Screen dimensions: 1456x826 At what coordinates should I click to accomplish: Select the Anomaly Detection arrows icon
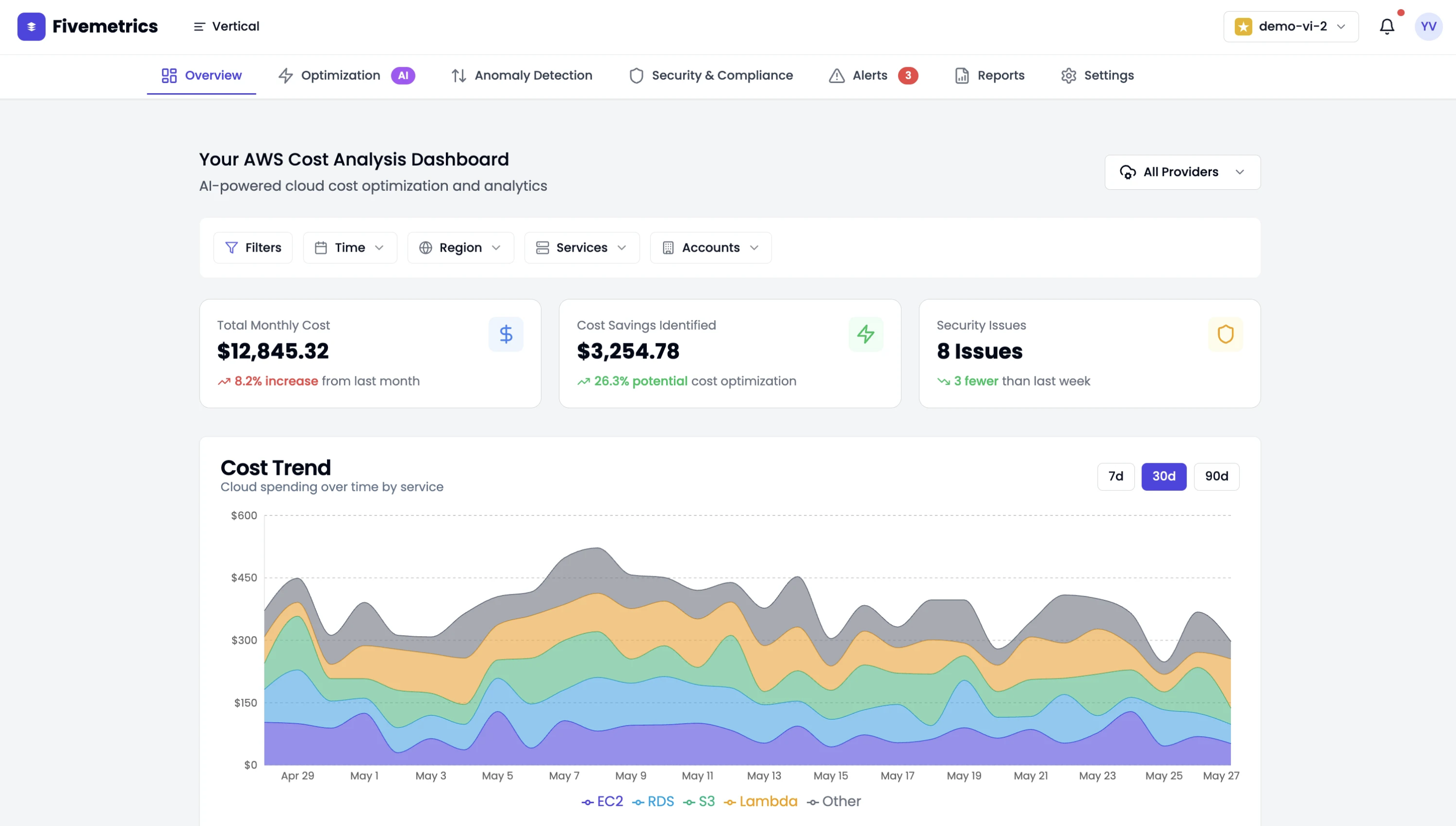[459, 75]
